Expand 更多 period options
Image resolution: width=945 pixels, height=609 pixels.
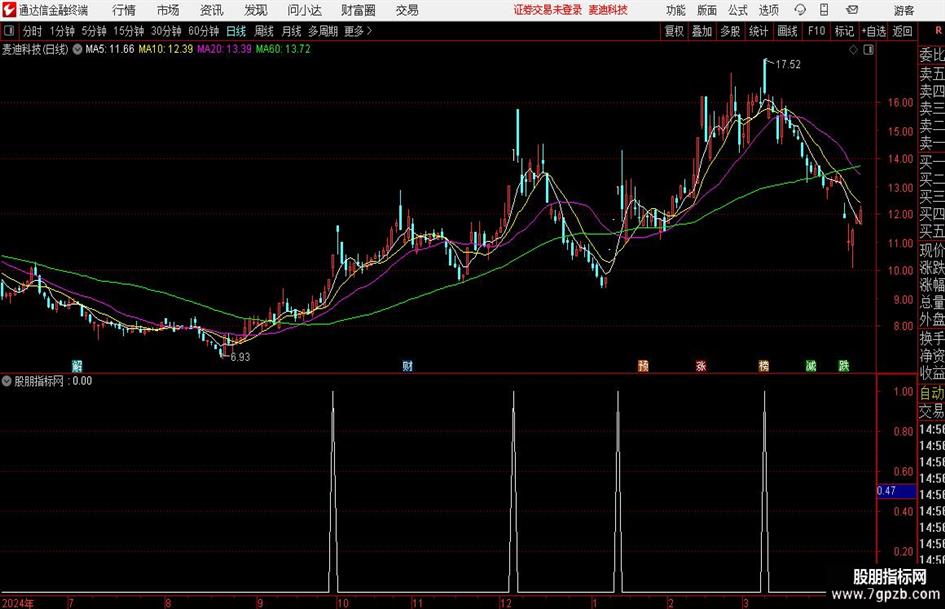[358, 31]
